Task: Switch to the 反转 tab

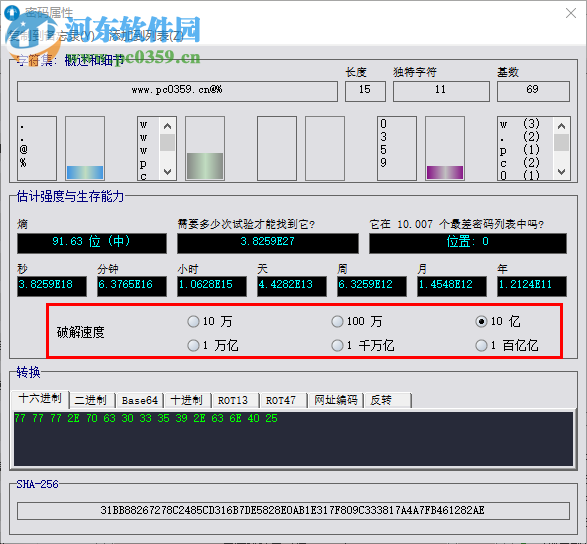Action: (387, 400)
